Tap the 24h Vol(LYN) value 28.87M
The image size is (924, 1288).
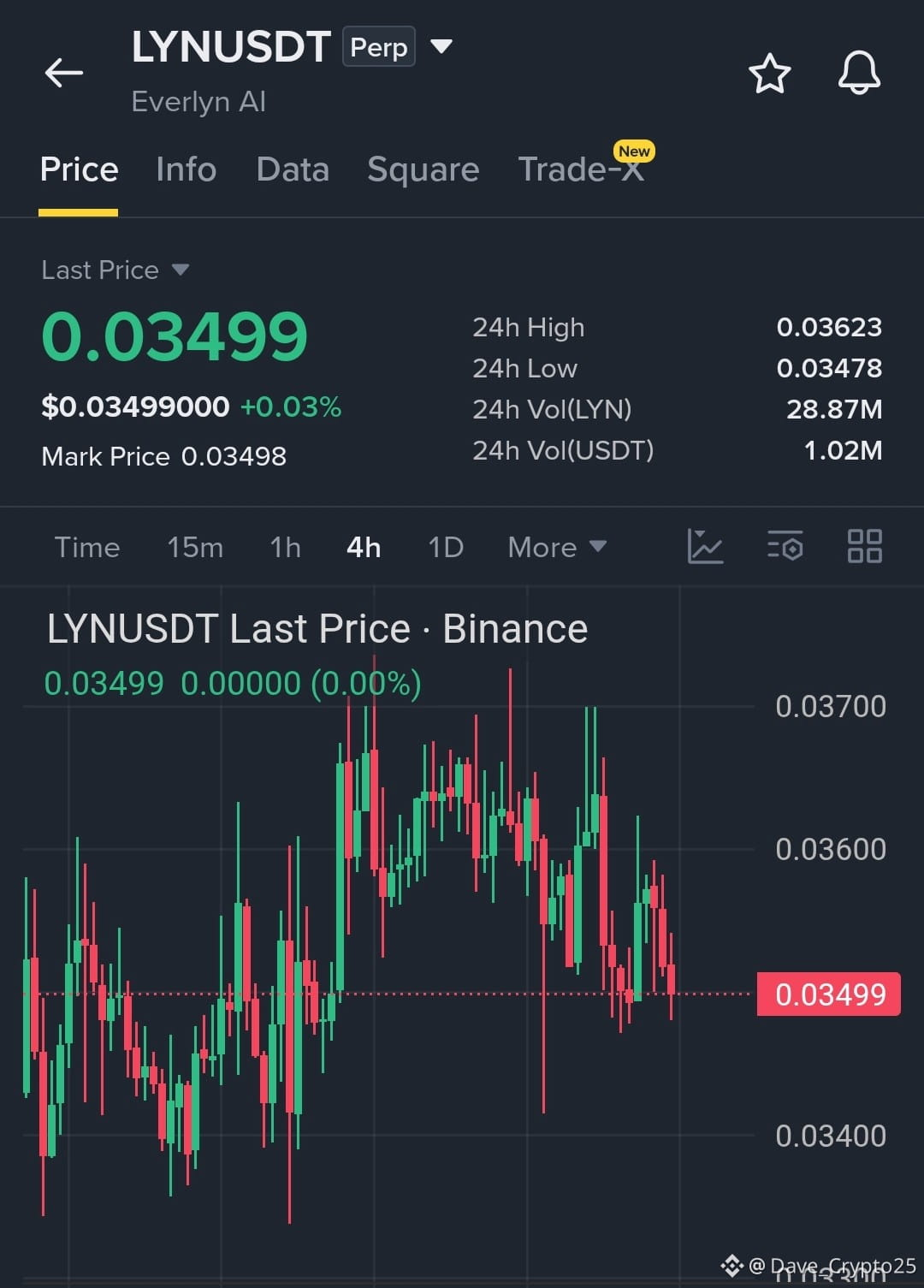point(834,409)
